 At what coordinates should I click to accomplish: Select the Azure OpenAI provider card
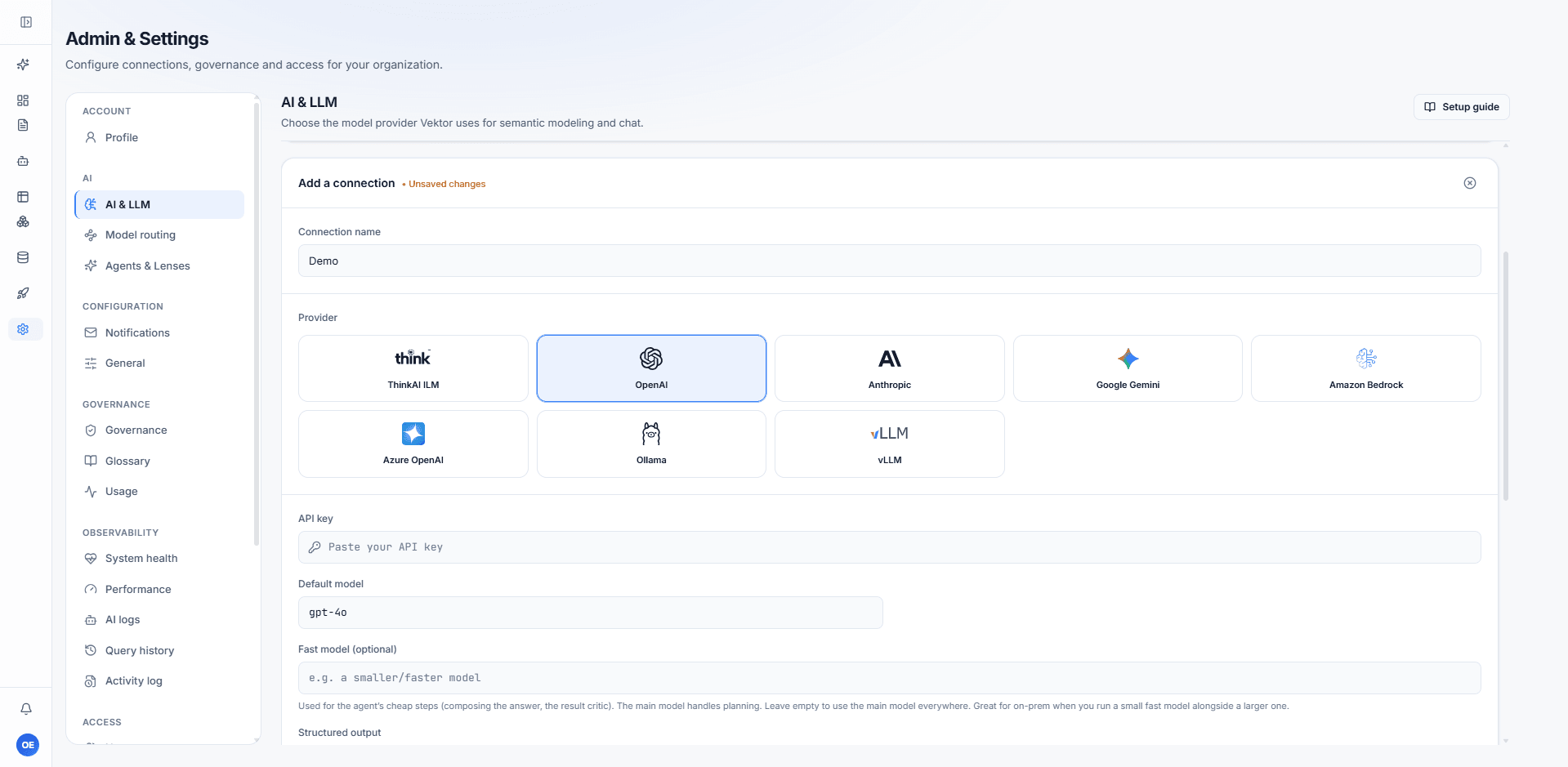click(x=413, y=444)
